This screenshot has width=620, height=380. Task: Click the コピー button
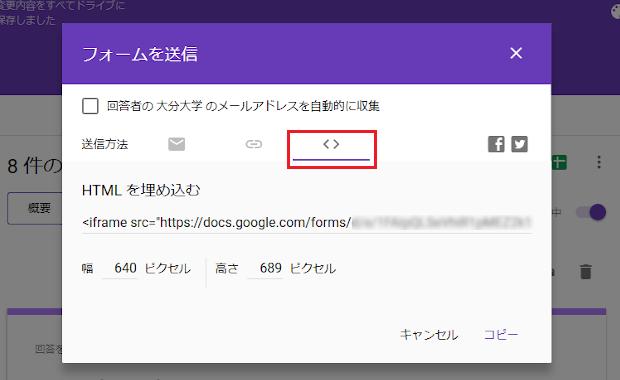click(501, 335)
